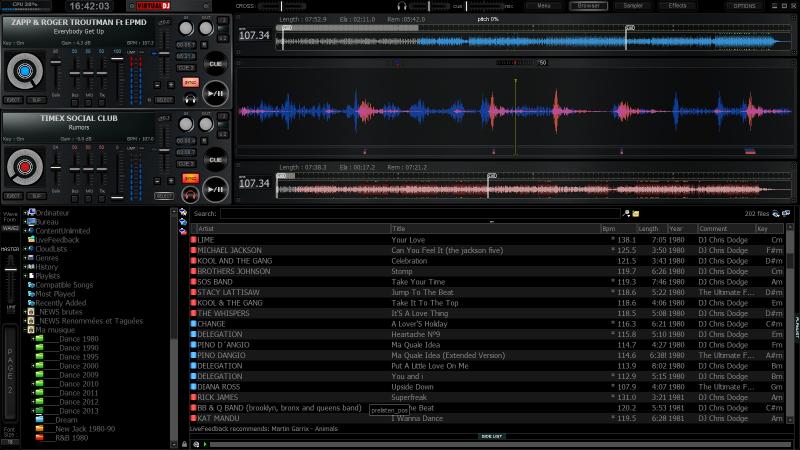The height and width of the screenshot is (450, 800).
Task: Click the blue jog wheel on top deck
Action: pos(24,71)
